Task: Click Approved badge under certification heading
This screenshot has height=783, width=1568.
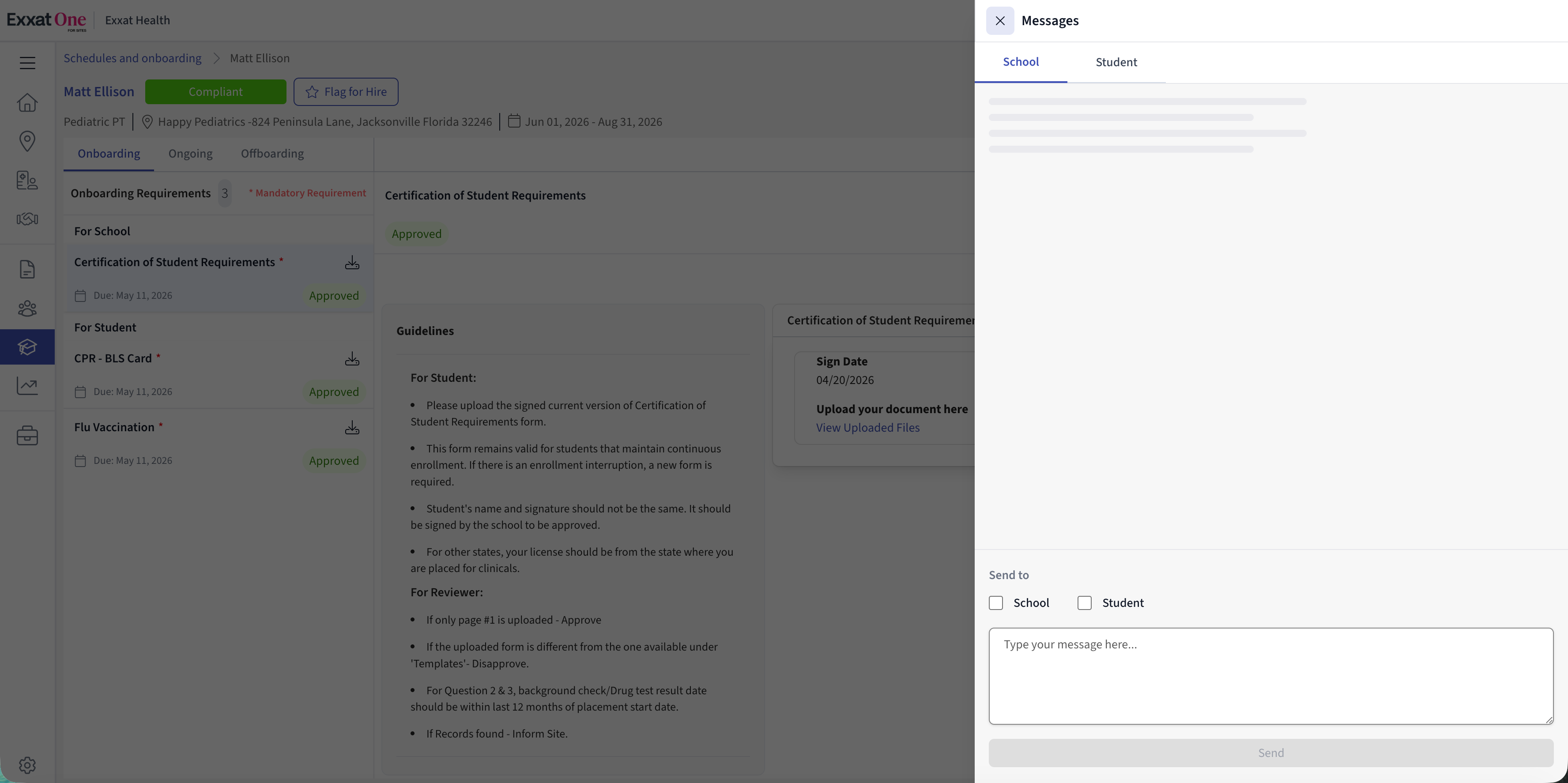Action: [x=416, y=234]
